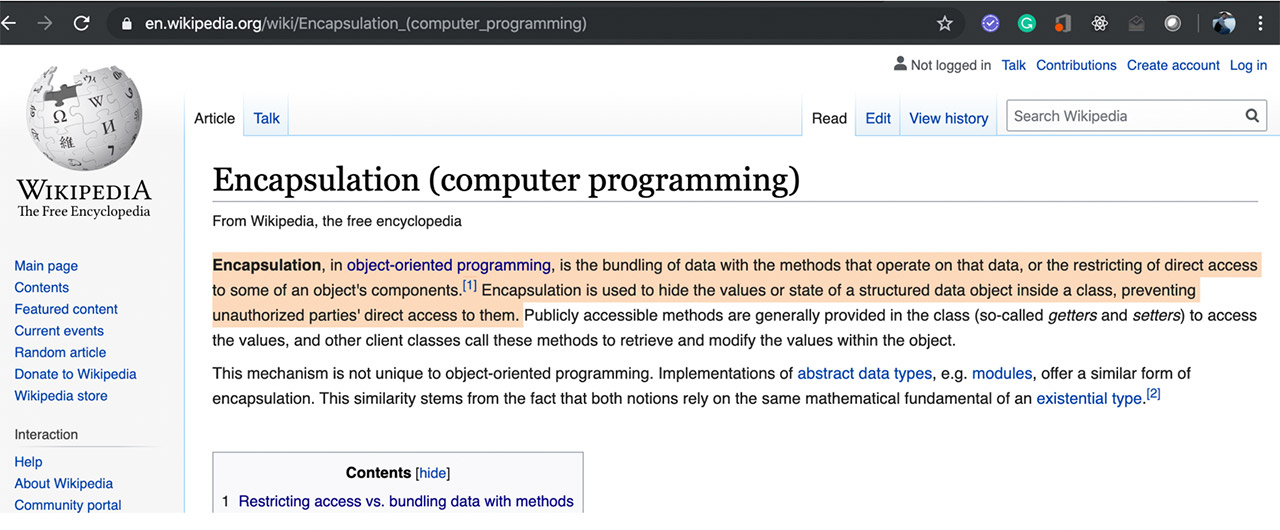Open the Talk link in user bar
Image resolution: width=1280 pixels, height=530 pixels.
point(1014,65)
